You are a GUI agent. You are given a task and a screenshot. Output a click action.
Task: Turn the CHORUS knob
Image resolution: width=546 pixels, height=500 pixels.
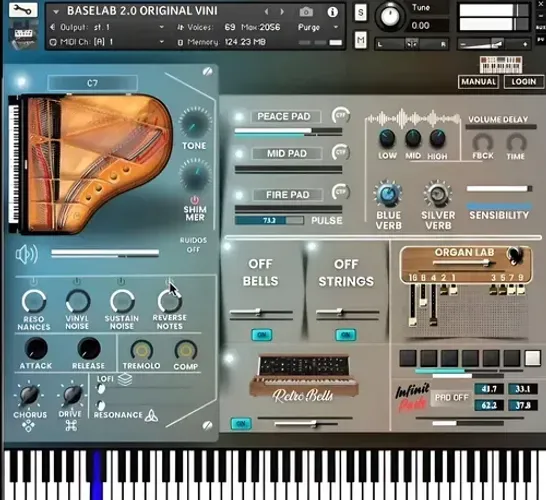coord(30,395)
